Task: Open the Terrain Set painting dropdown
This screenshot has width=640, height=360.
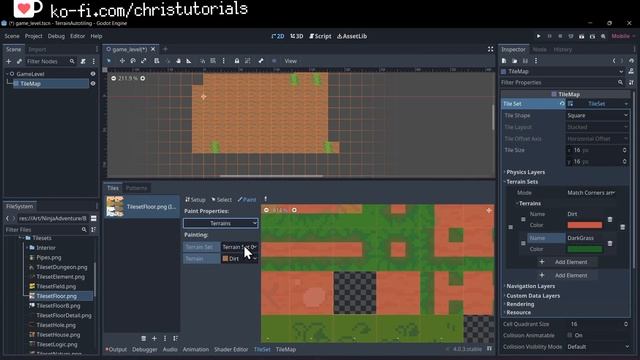Action: tap(239, 247)
